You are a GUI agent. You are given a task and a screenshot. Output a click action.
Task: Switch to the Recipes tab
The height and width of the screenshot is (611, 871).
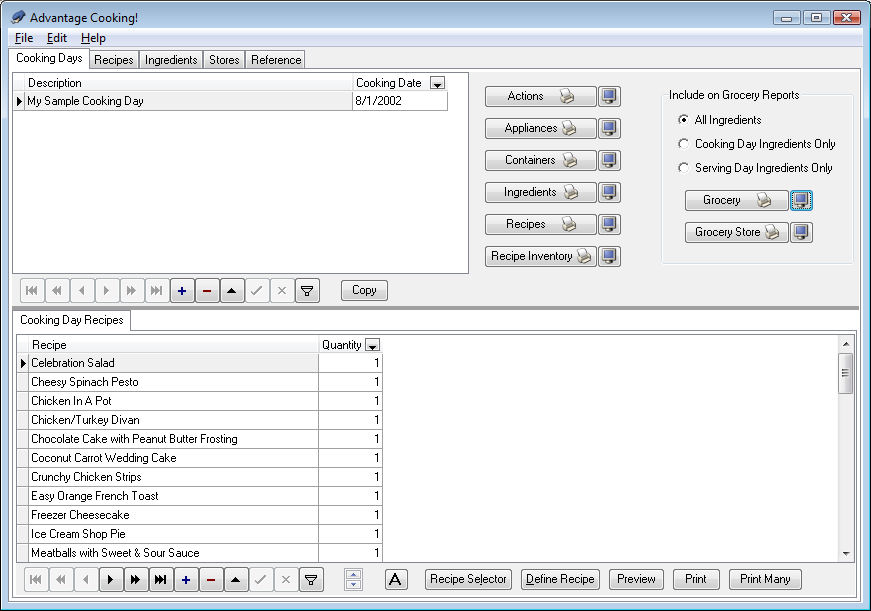(114, 60)
